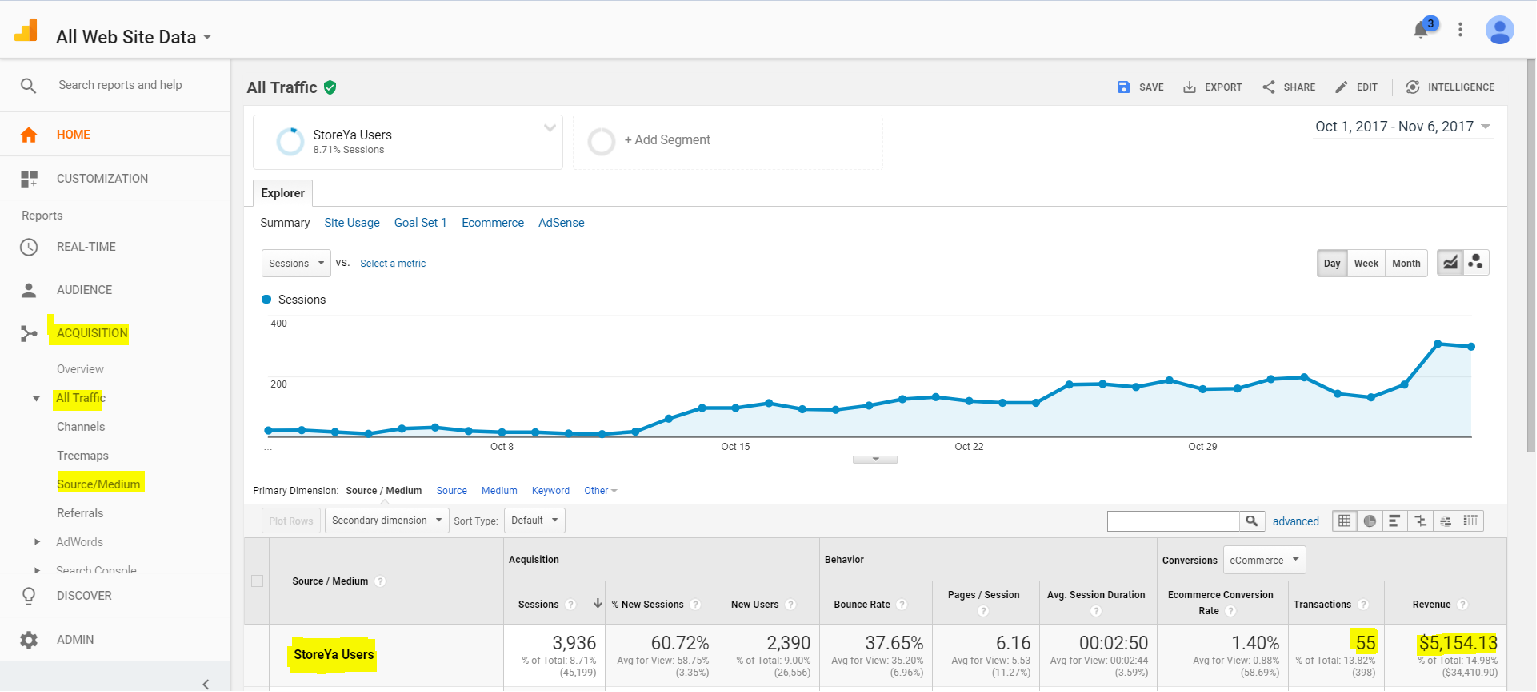Image resolution: width=1537 pixels, height=692 pixels.
Task: Click the advanced filter link
Action: click(x=1295, y=521)
